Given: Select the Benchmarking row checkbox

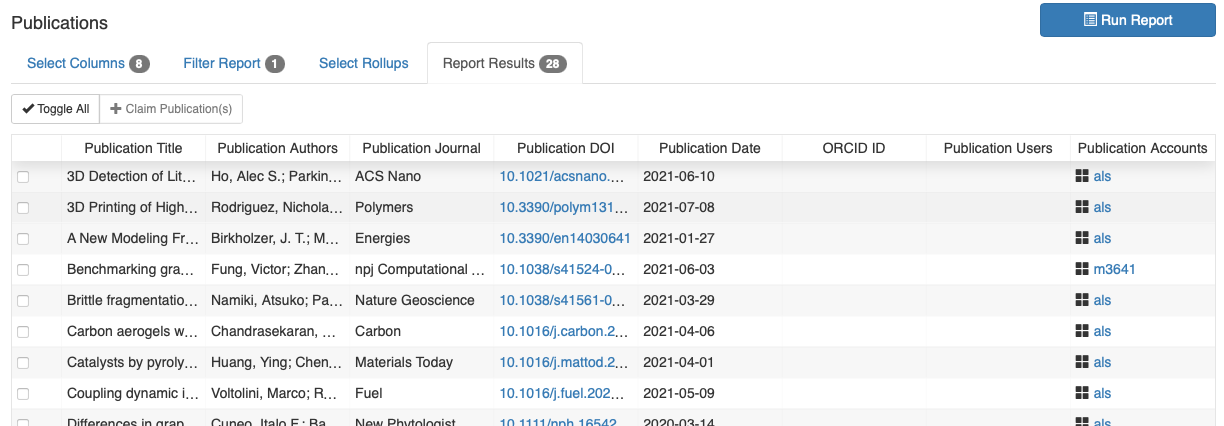Looking at the screenshot, I should (23, 270).
